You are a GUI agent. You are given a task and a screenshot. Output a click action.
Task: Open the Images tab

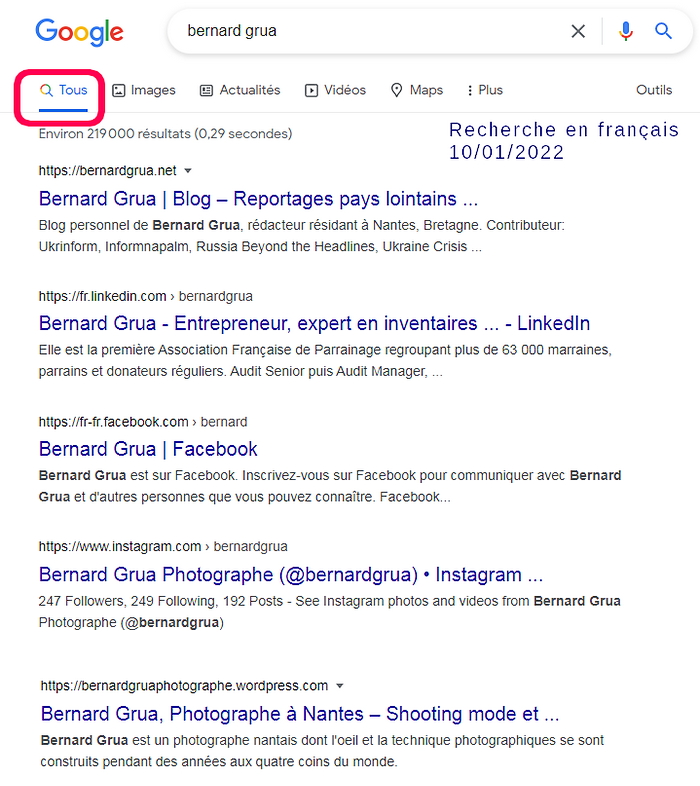pos(144,90)
